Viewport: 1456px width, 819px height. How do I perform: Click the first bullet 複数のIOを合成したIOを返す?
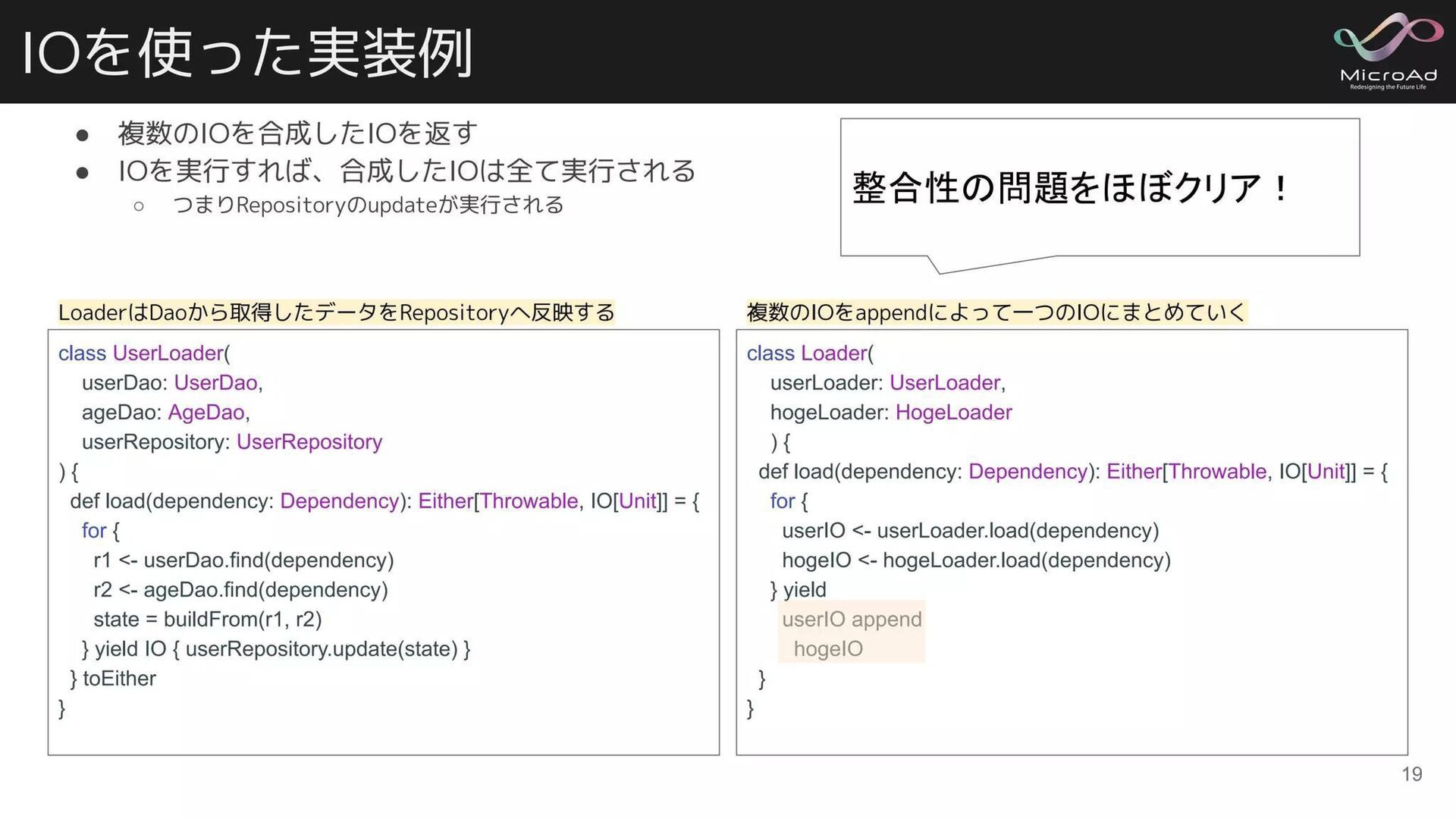click(x=297, y=133)
